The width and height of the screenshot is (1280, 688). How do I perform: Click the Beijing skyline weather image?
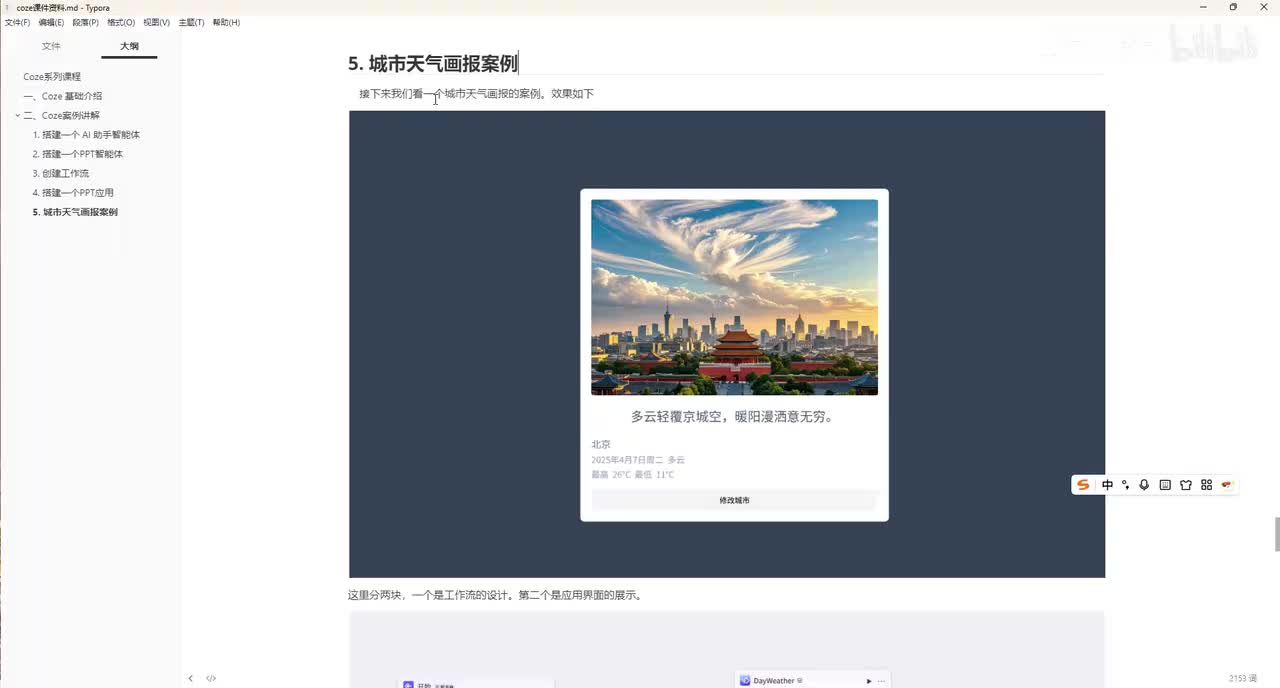(x=734, y=297)
